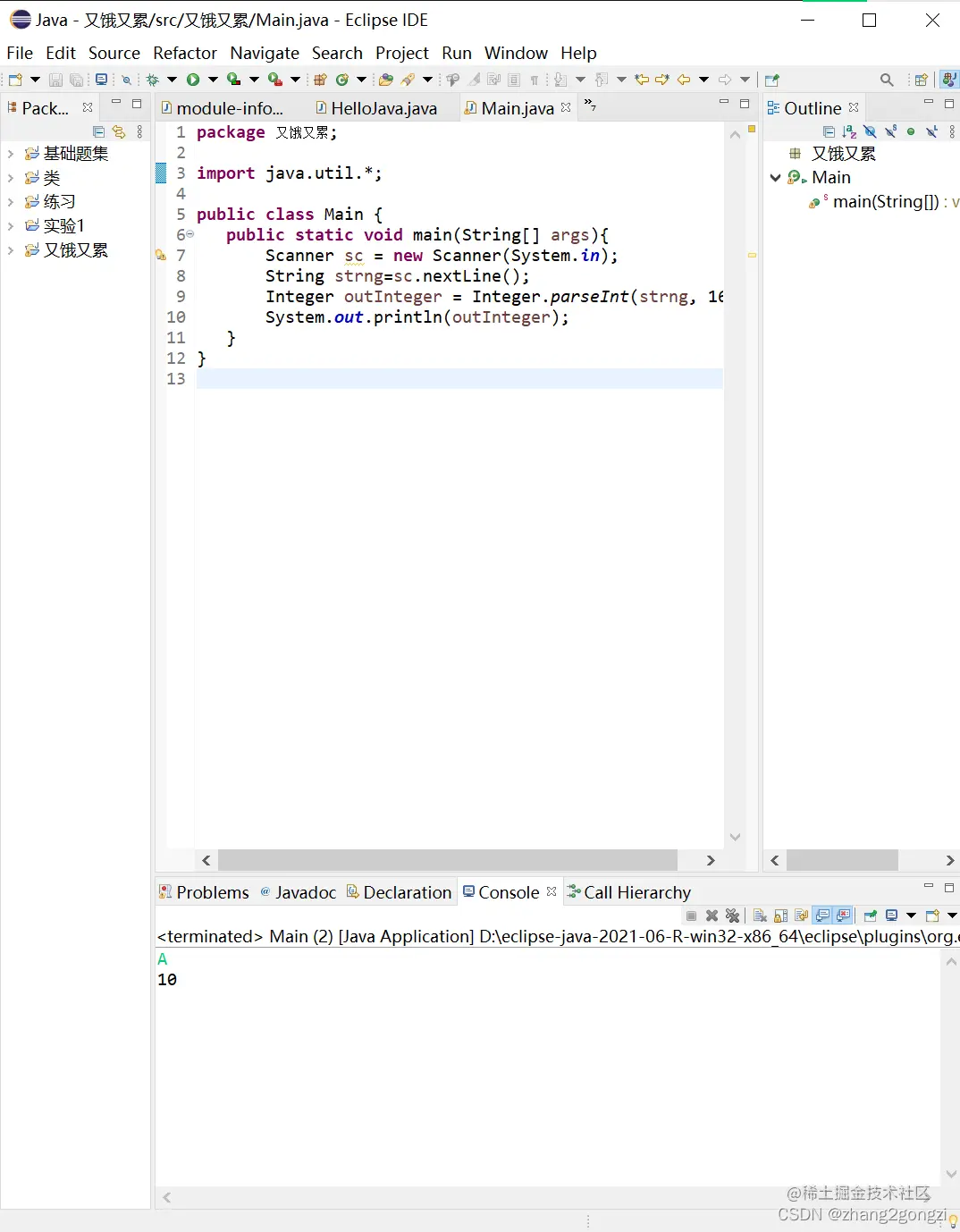Toggle Scroll Lock in Console
Viewport: 960px width, 1232px height.
(780, 916)
